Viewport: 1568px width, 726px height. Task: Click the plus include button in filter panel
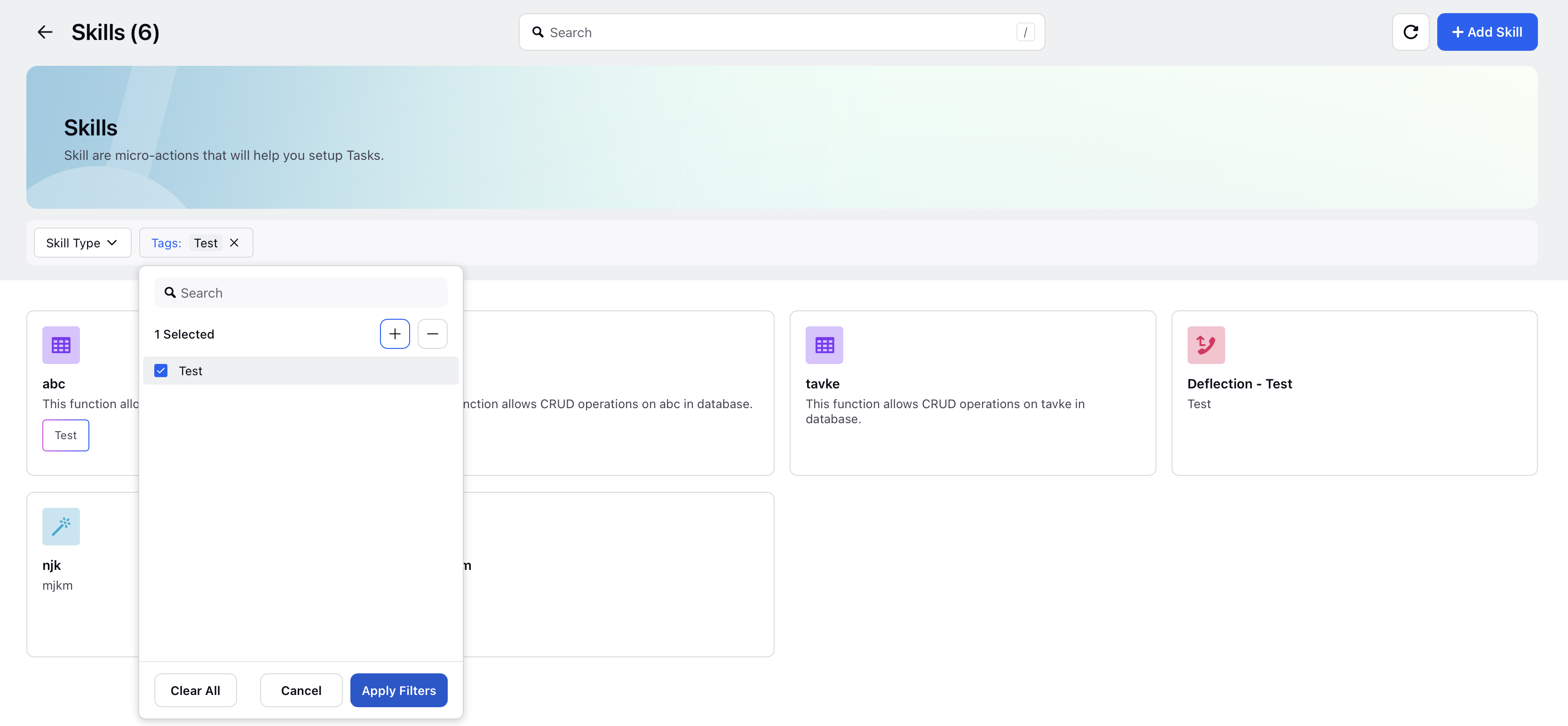[x=395, y=334]
